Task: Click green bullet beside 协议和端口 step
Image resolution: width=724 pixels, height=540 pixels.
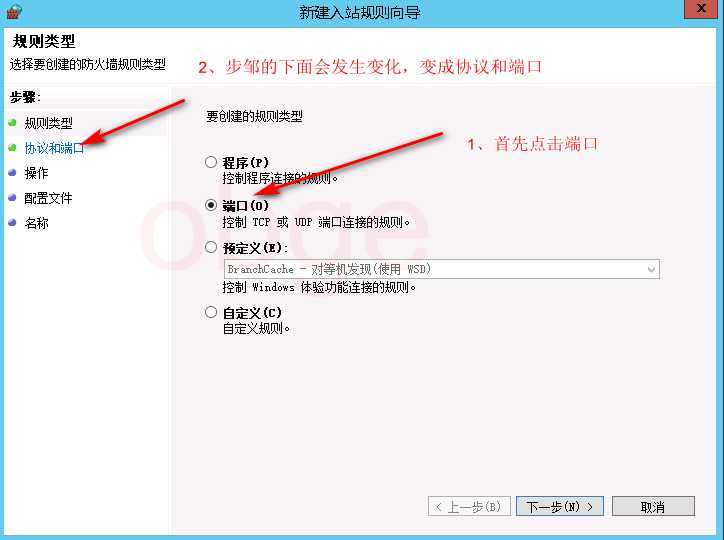Action: click(12, 148)
